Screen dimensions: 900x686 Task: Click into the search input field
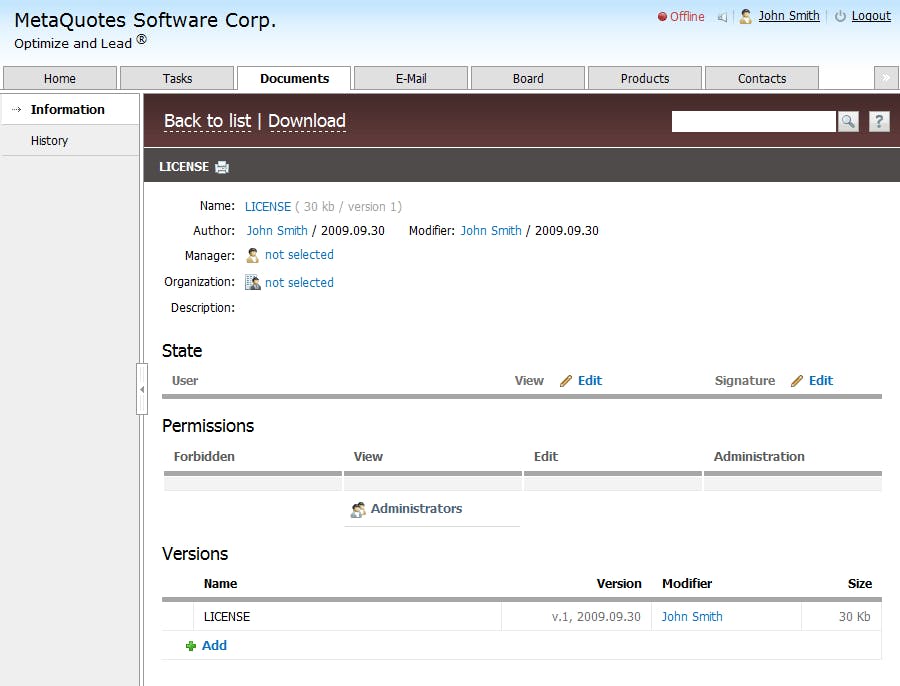tap(754, 121)
